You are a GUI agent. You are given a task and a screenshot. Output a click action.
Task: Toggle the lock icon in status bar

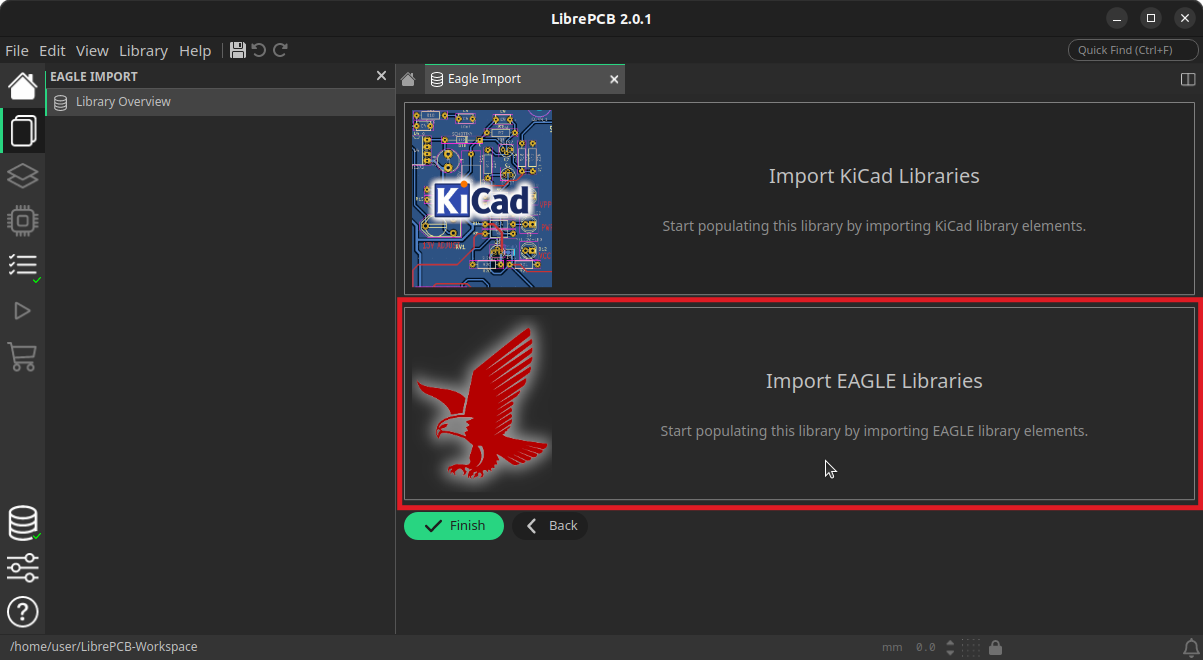(996, 647)
